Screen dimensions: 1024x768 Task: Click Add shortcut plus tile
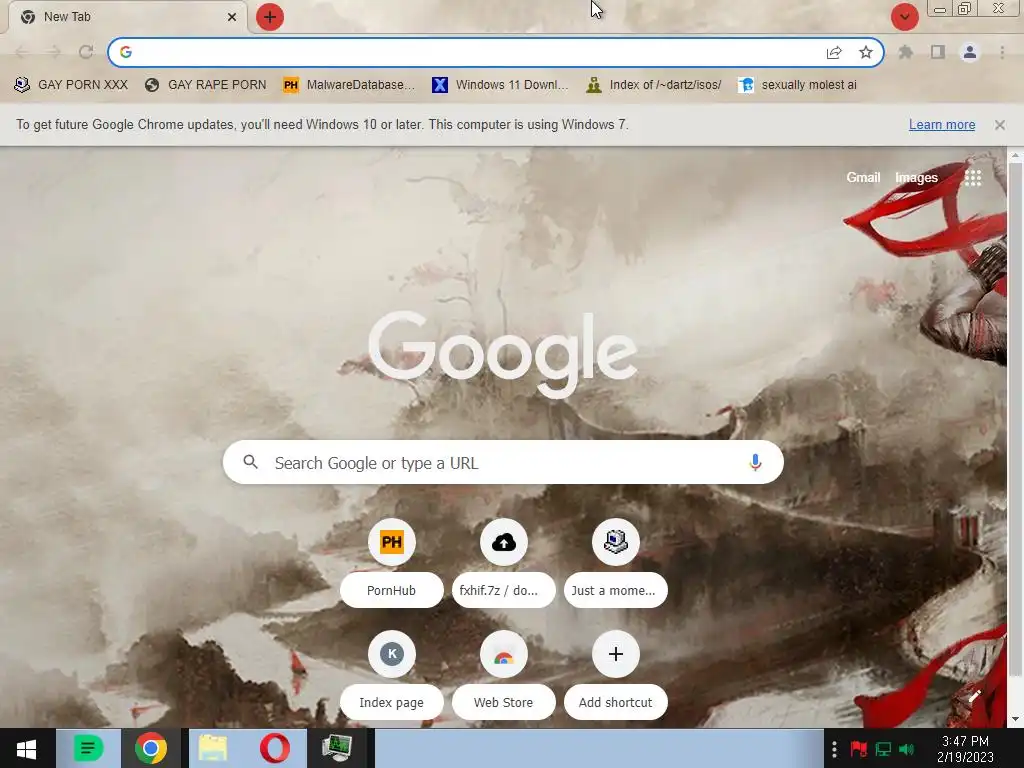(x=616, y=676)
